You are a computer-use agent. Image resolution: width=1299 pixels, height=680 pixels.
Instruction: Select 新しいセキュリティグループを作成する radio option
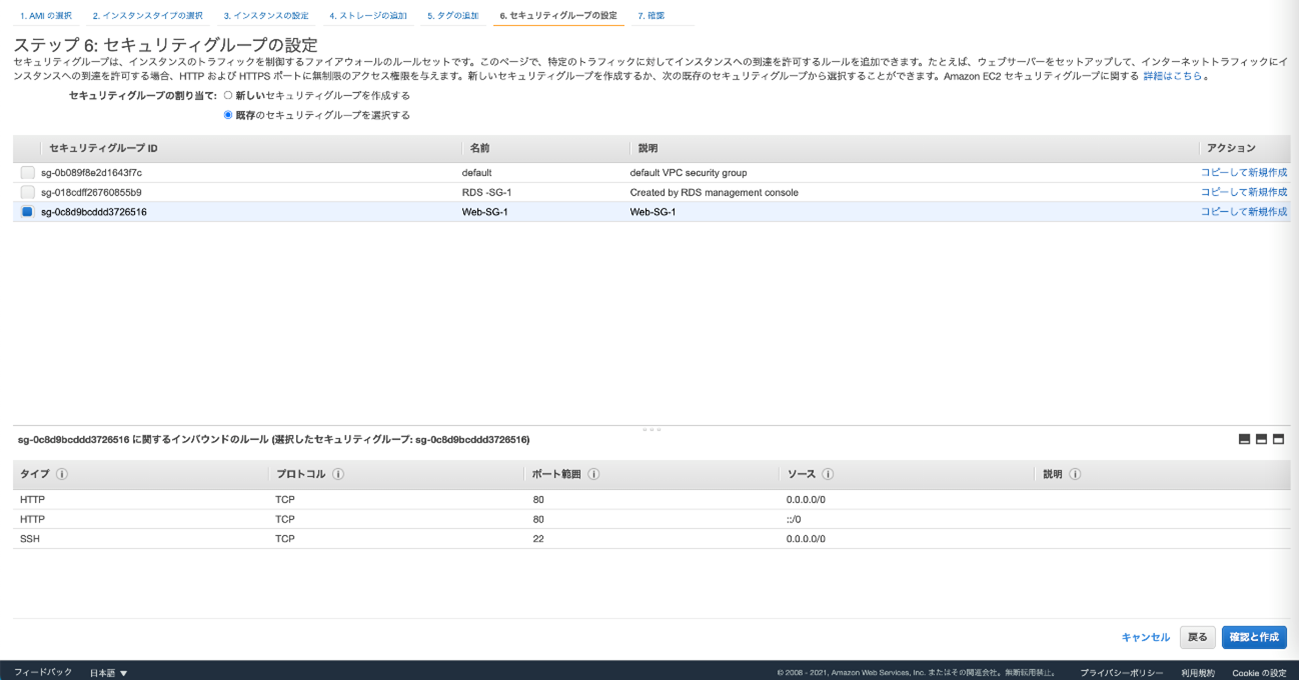coord(228,96)
